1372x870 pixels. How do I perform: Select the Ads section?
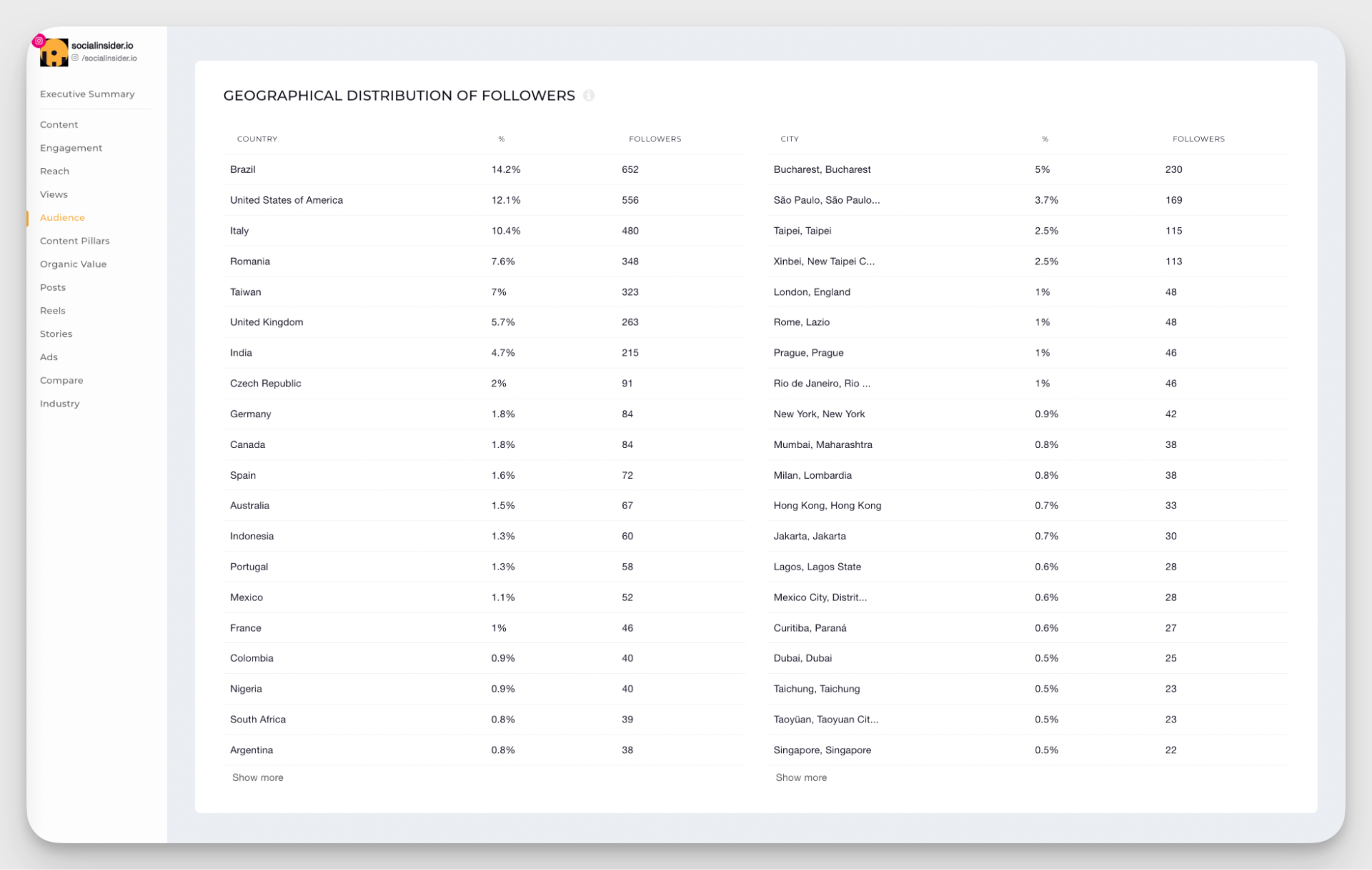click(48, 357)
